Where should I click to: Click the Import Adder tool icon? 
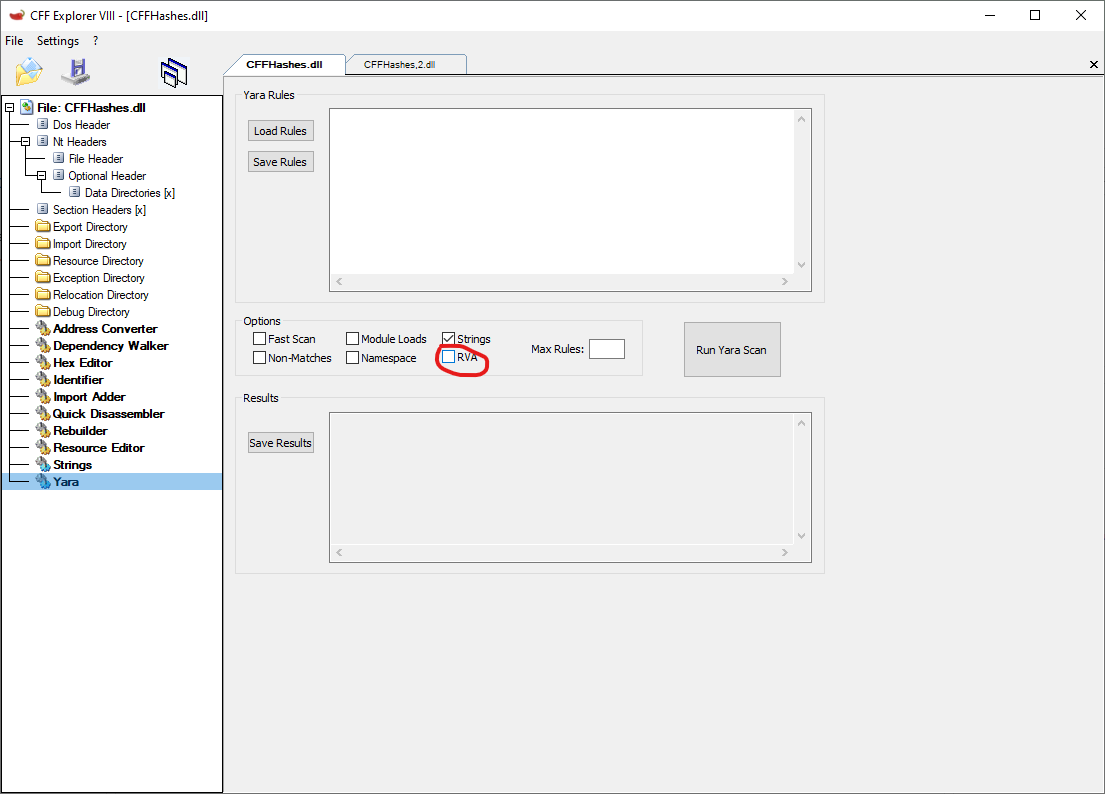click(x=43, y=396)
